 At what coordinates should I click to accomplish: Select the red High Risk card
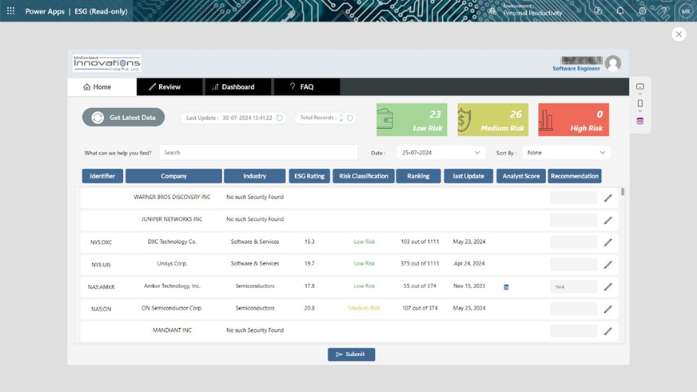[x=573, y=120]
